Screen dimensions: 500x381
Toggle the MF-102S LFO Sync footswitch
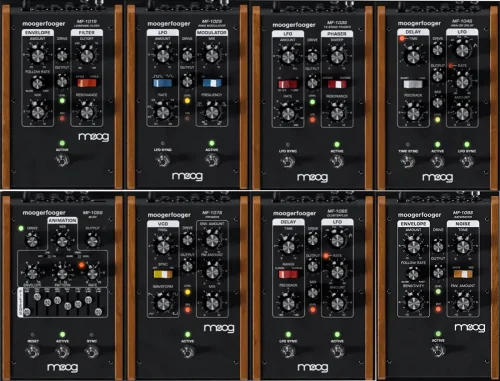[163, 161]
